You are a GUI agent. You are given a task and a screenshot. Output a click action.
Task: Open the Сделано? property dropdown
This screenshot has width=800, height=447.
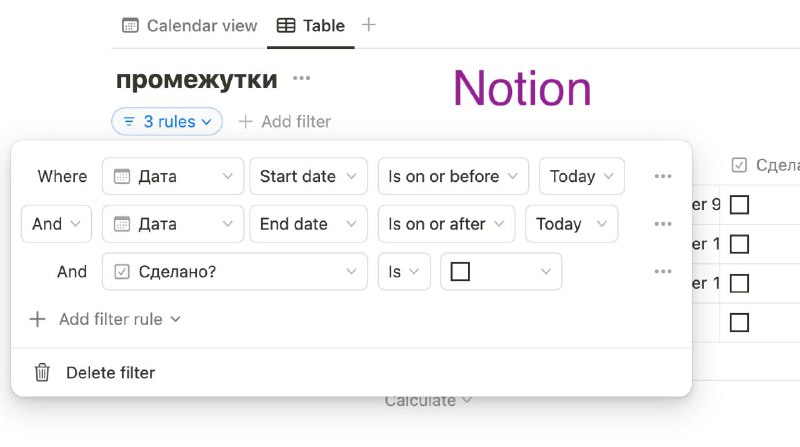tap(235, 271)
